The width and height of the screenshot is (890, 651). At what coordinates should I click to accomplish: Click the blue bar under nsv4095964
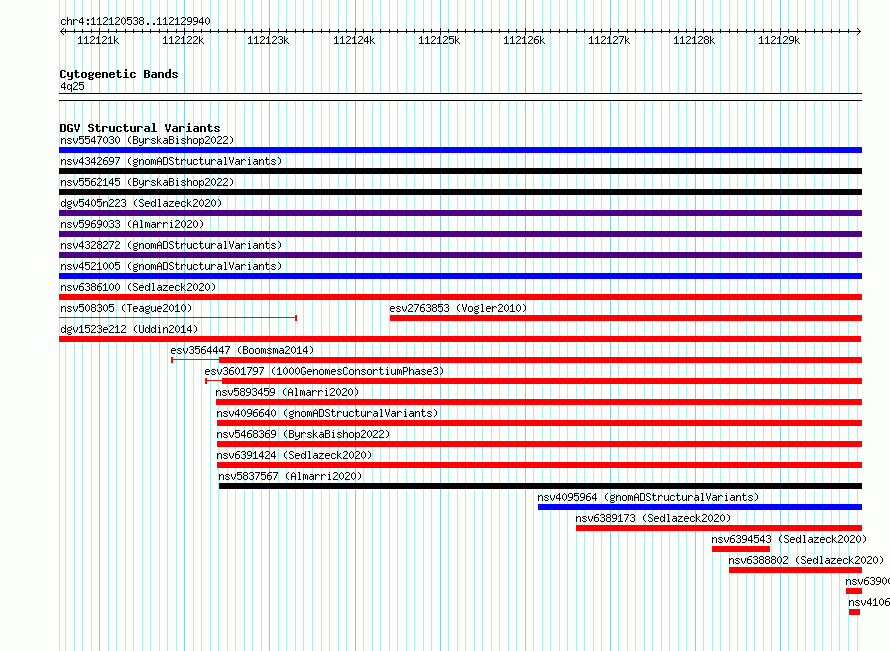[700, 507]
